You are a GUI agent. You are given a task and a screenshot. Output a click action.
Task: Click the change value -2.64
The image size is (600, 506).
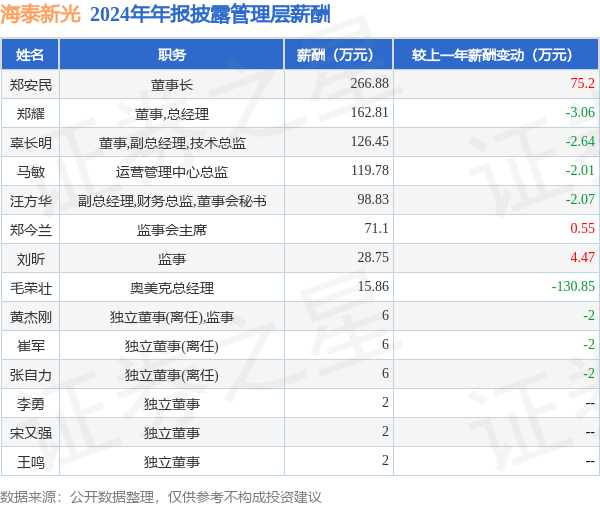click(x=580, y=141)
